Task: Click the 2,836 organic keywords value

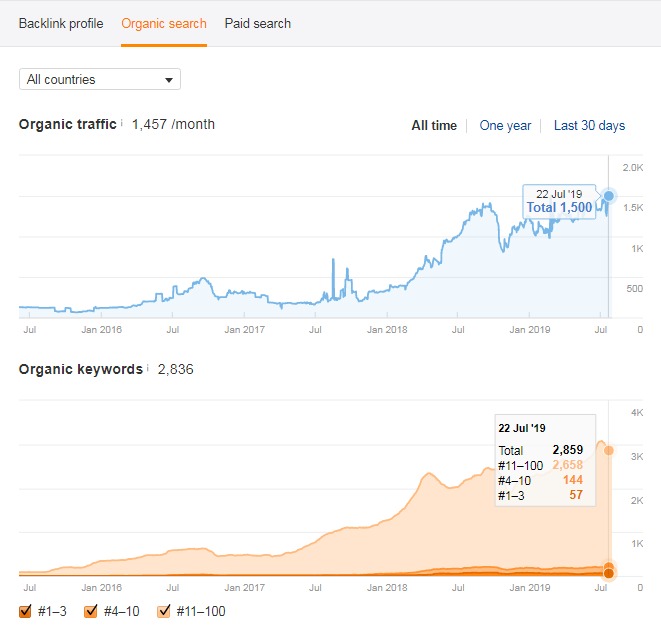Action: click(175, 369)
